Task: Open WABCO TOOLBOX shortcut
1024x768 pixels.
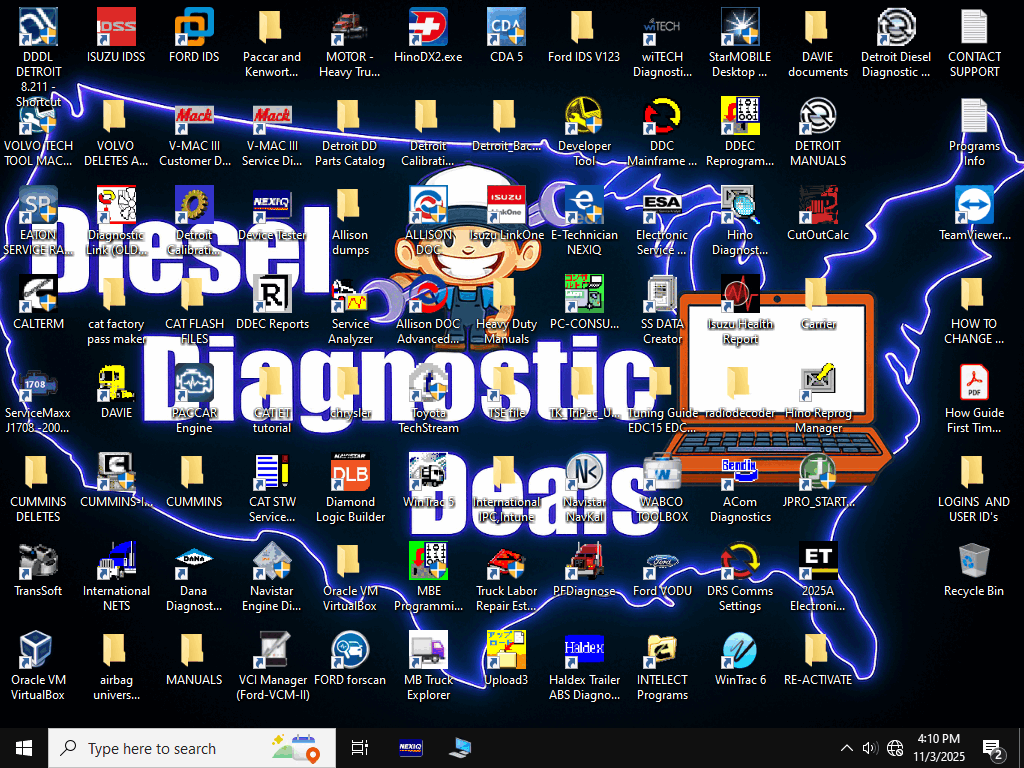Action: point(662,473)
